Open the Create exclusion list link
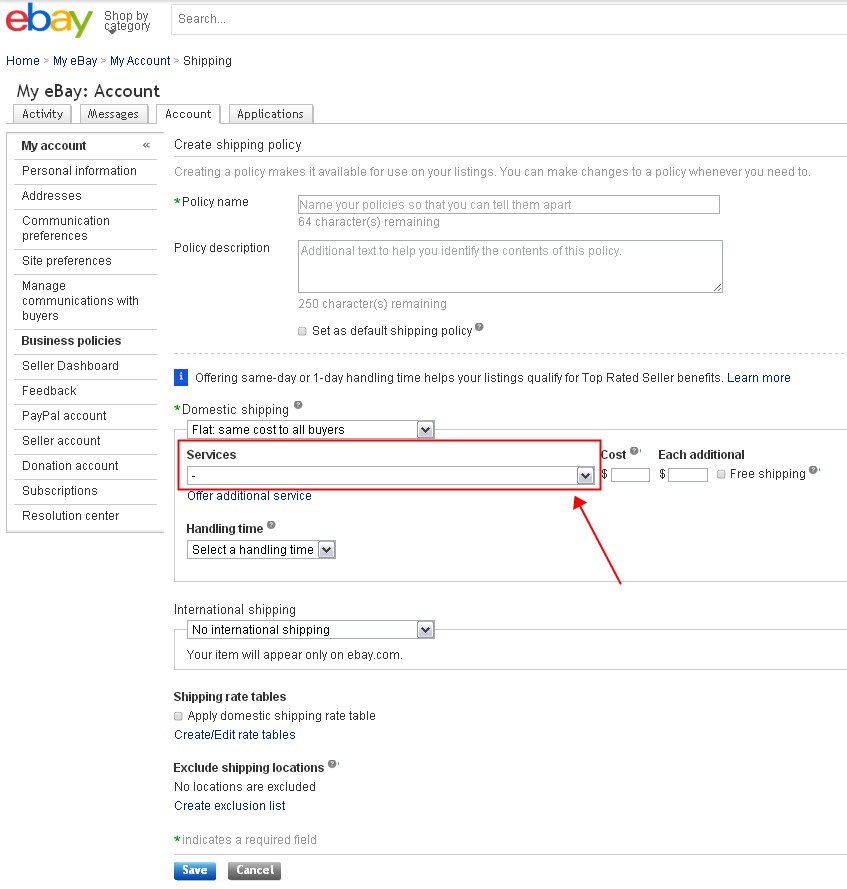Image resolution: width=847 pixels, height=889 pixels. [x=229, y=806]
